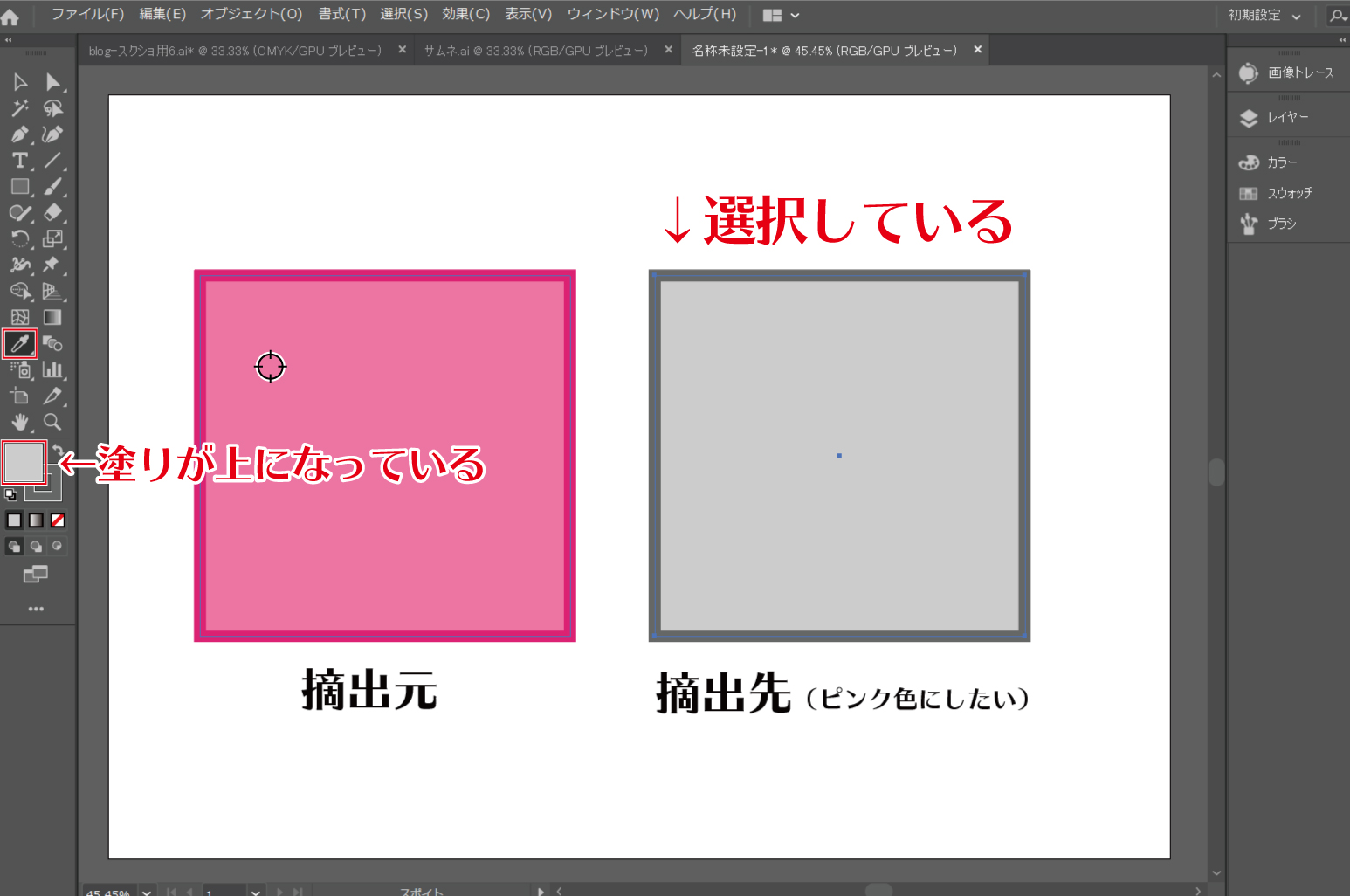Open the status bar options arrow
This screenshot has height=896, width=1350.
pyautogui.click(x=541, y=892)
